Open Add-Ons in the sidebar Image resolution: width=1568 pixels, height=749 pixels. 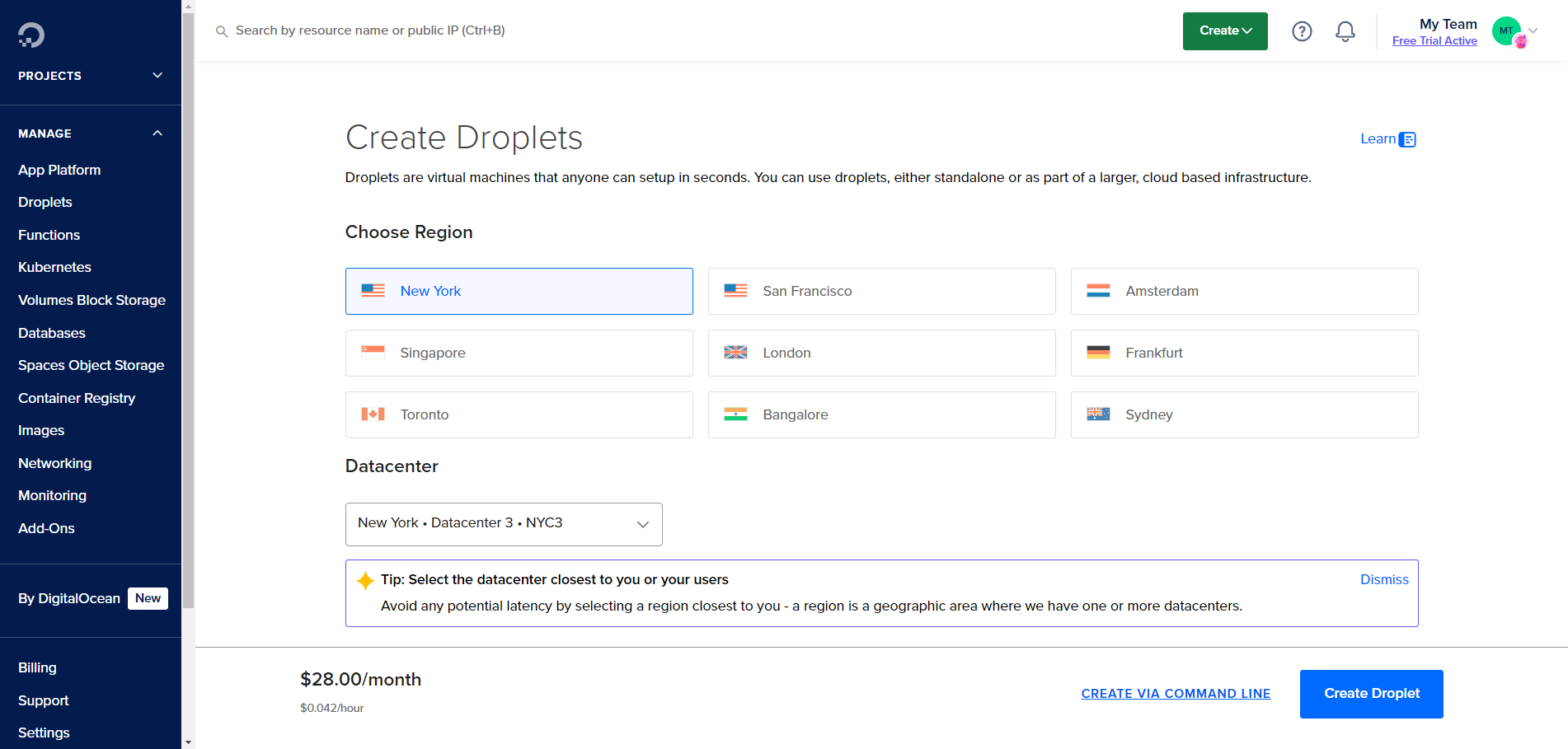click(46, 528)
